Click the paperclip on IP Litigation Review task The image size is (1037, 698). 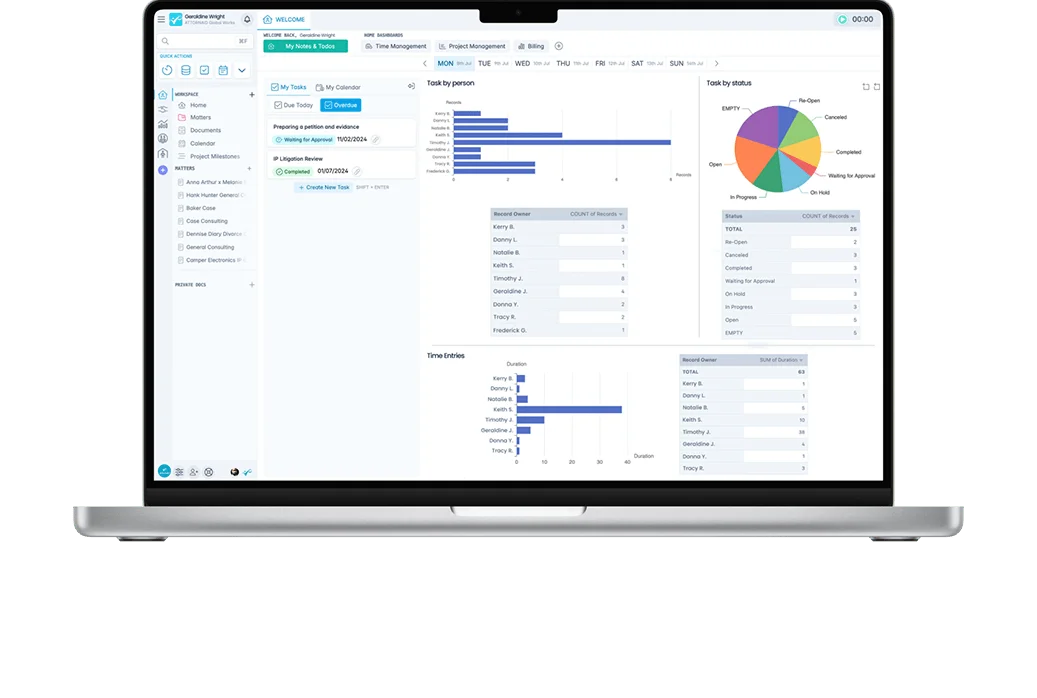click(x=357, y=171)
